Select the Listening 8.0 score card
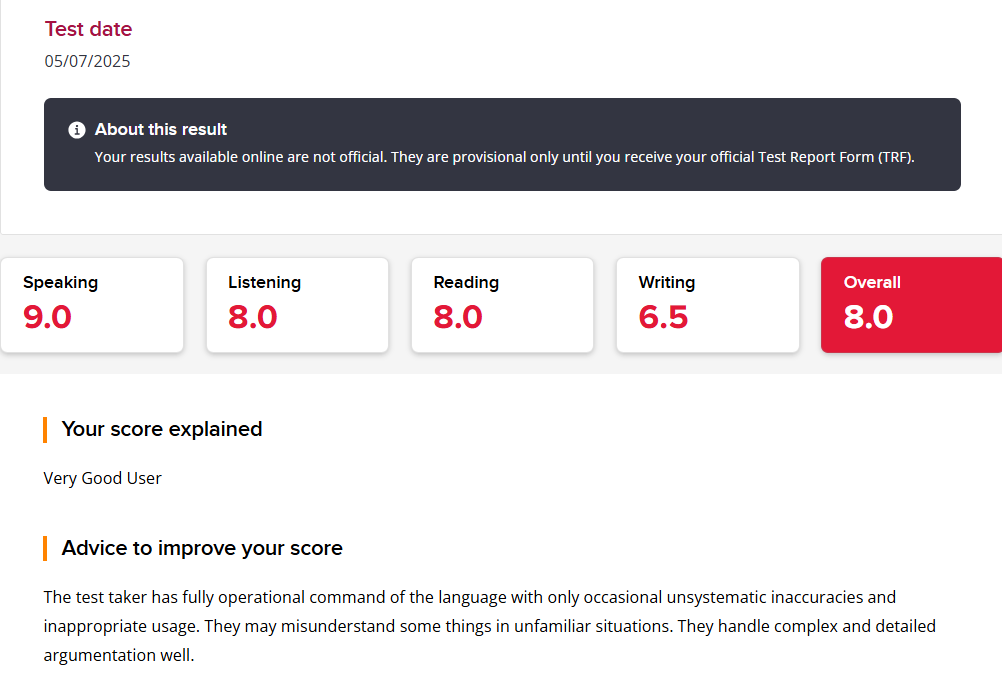 (297, 305)
